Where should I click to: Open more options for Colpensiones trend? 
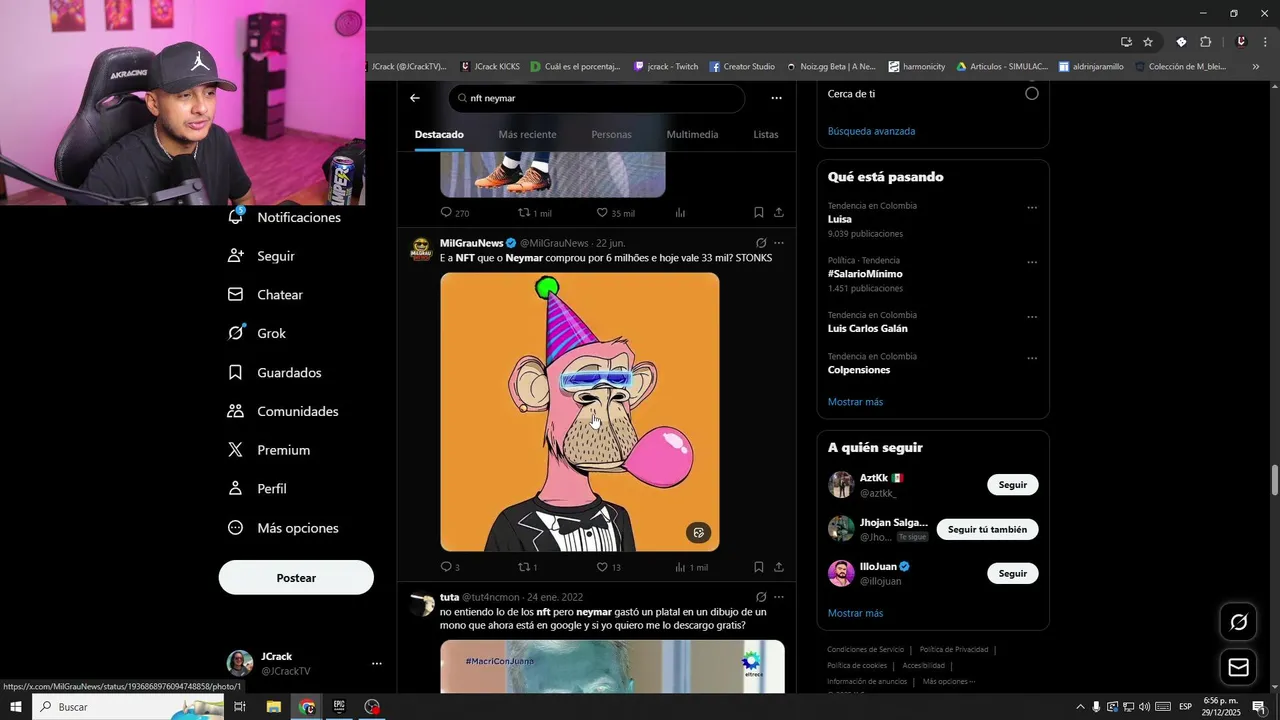point(1032,358)
